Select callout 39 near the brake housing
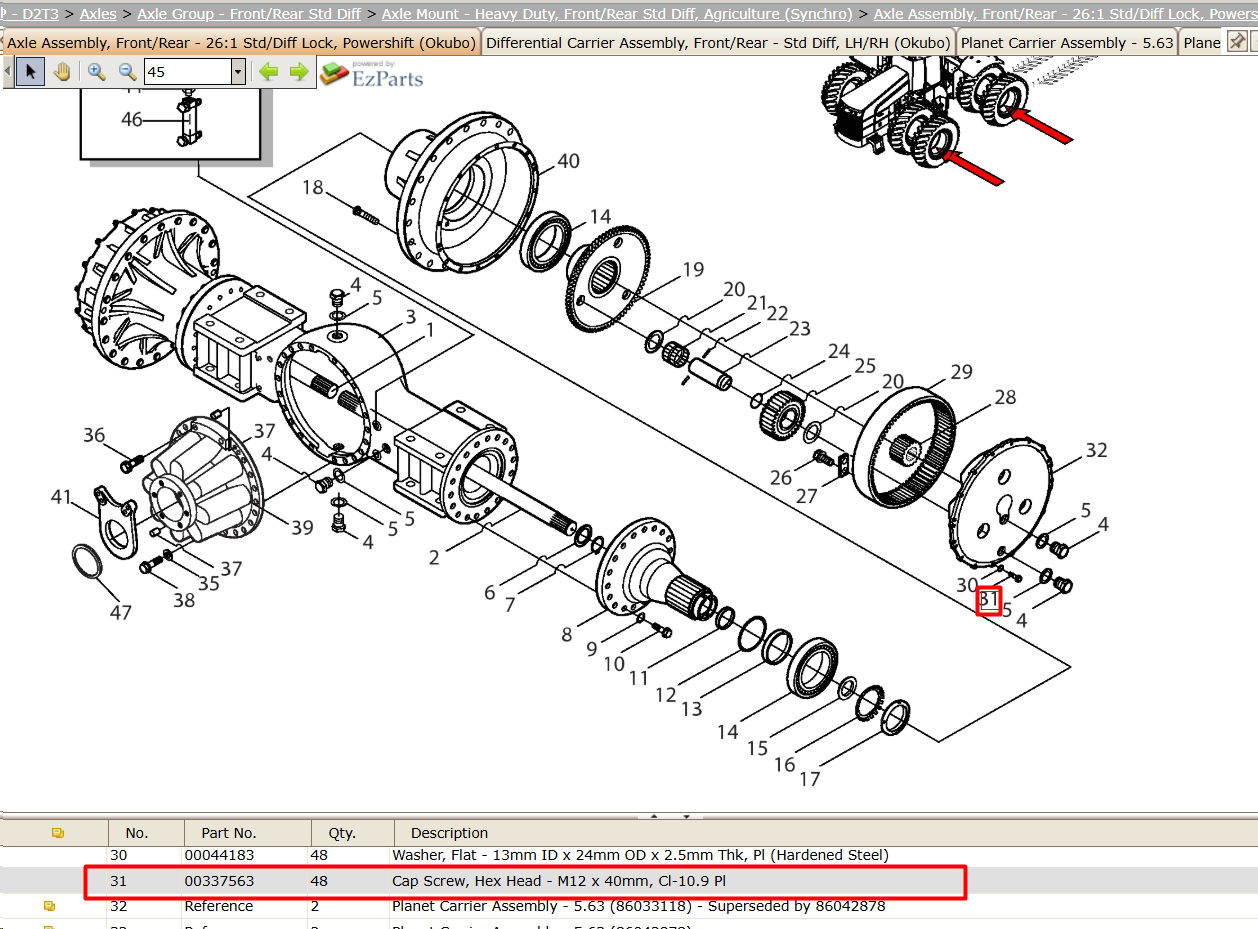1258x929 pixels. pos(302,528)
